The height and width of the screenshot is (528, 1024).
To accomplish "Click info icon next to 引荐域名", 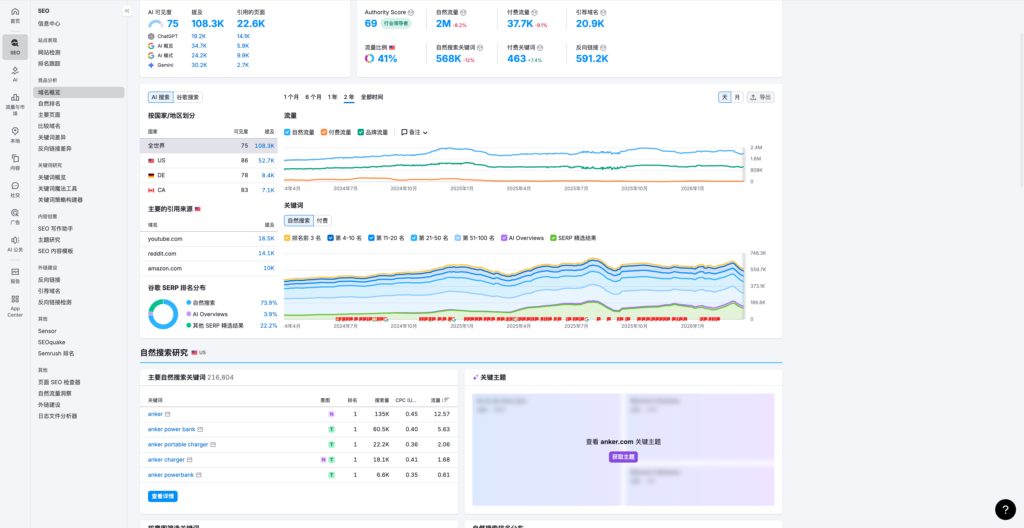I will click(x=603, y=12).
